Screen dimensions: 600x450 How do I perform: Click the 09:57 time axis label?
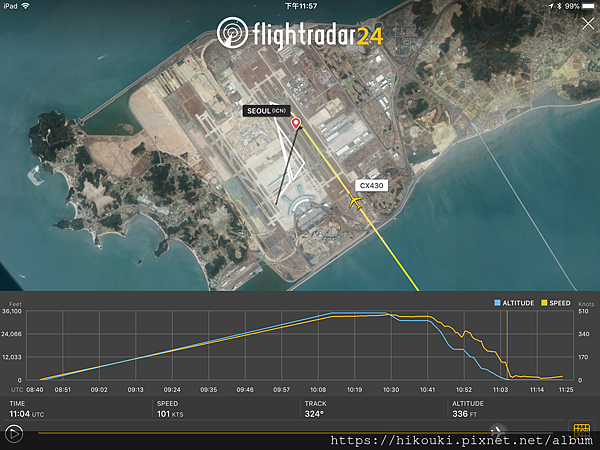281,390
